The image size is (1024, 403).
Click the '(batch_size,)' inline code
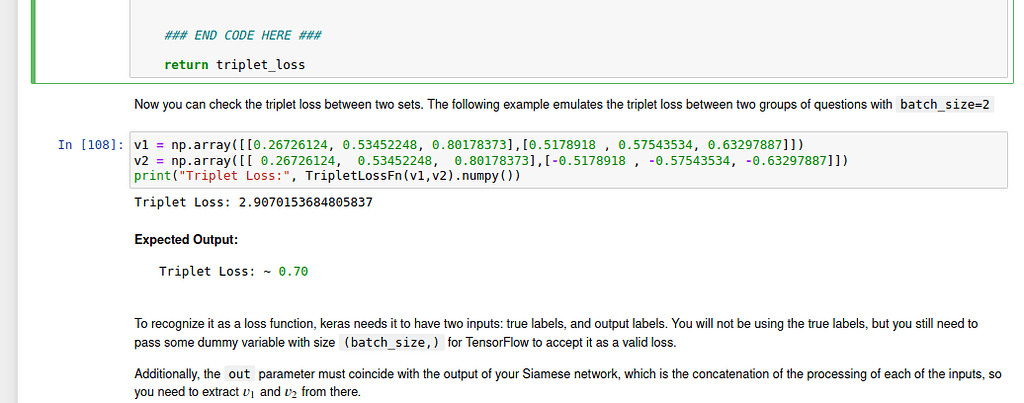393,343
